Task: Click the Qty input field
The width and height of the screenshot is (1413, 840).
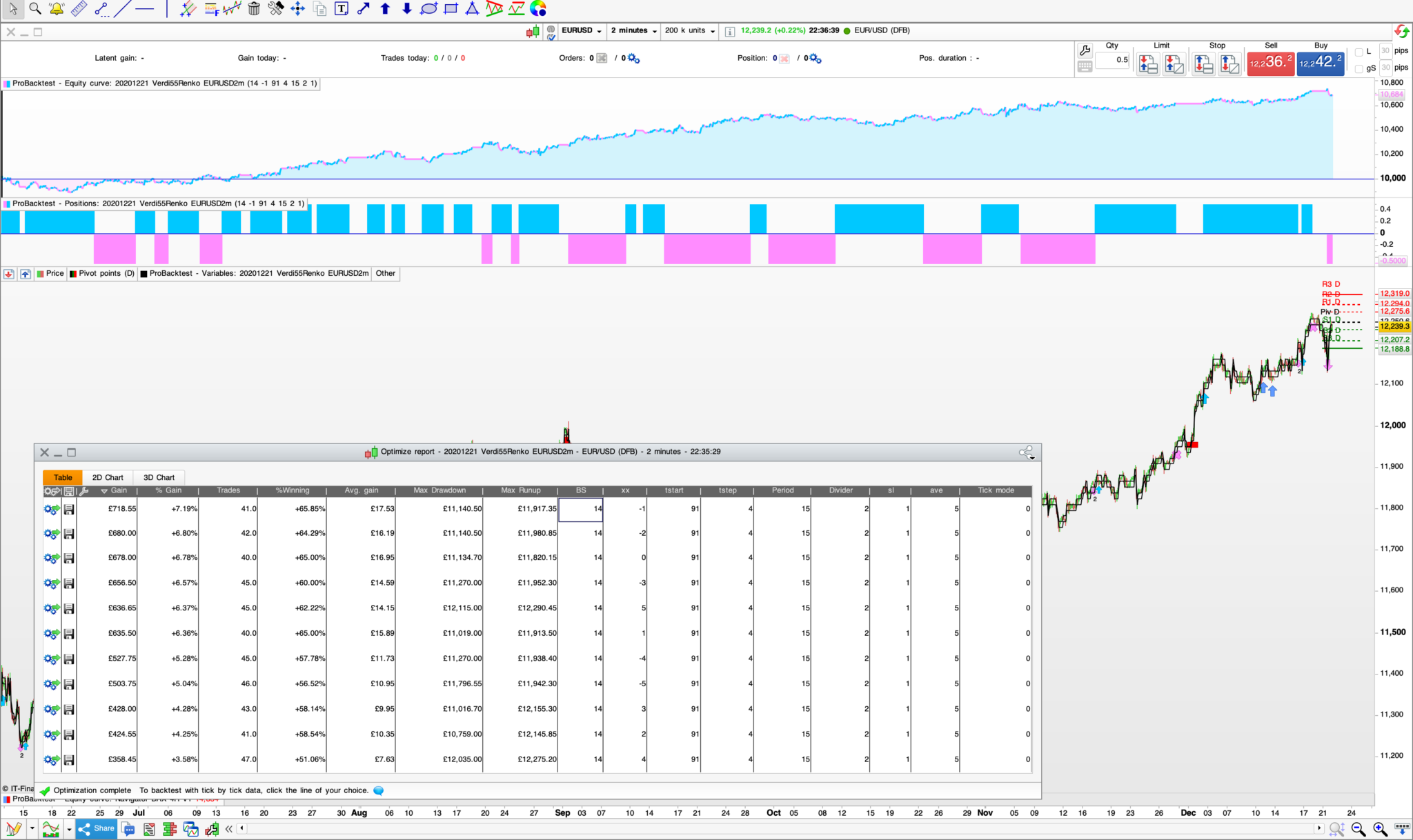Action: (x=1112, y=60)
